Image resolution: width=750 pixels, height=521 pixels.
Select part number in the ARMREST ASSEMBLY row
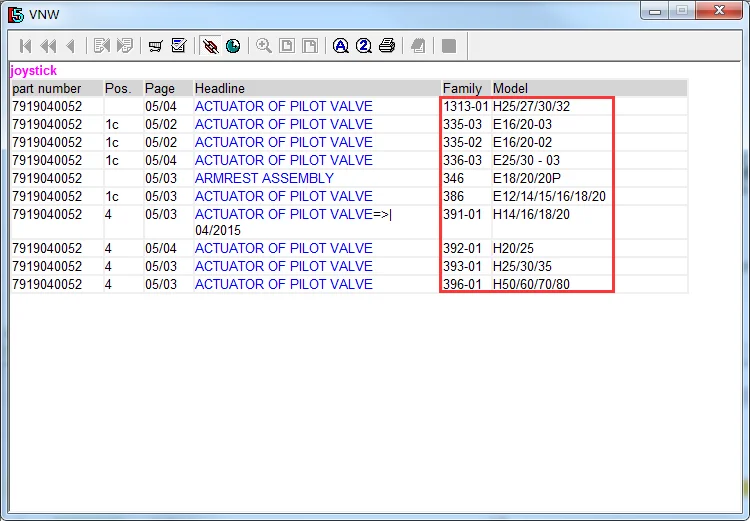pos(47,178)
